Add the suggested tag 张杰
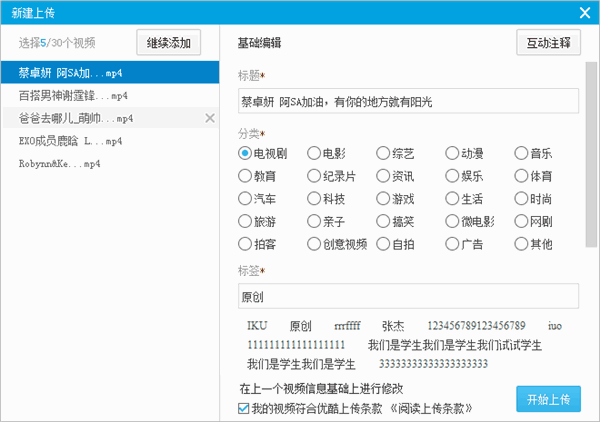This screenshot has height=422, width=600. (393, 326)
